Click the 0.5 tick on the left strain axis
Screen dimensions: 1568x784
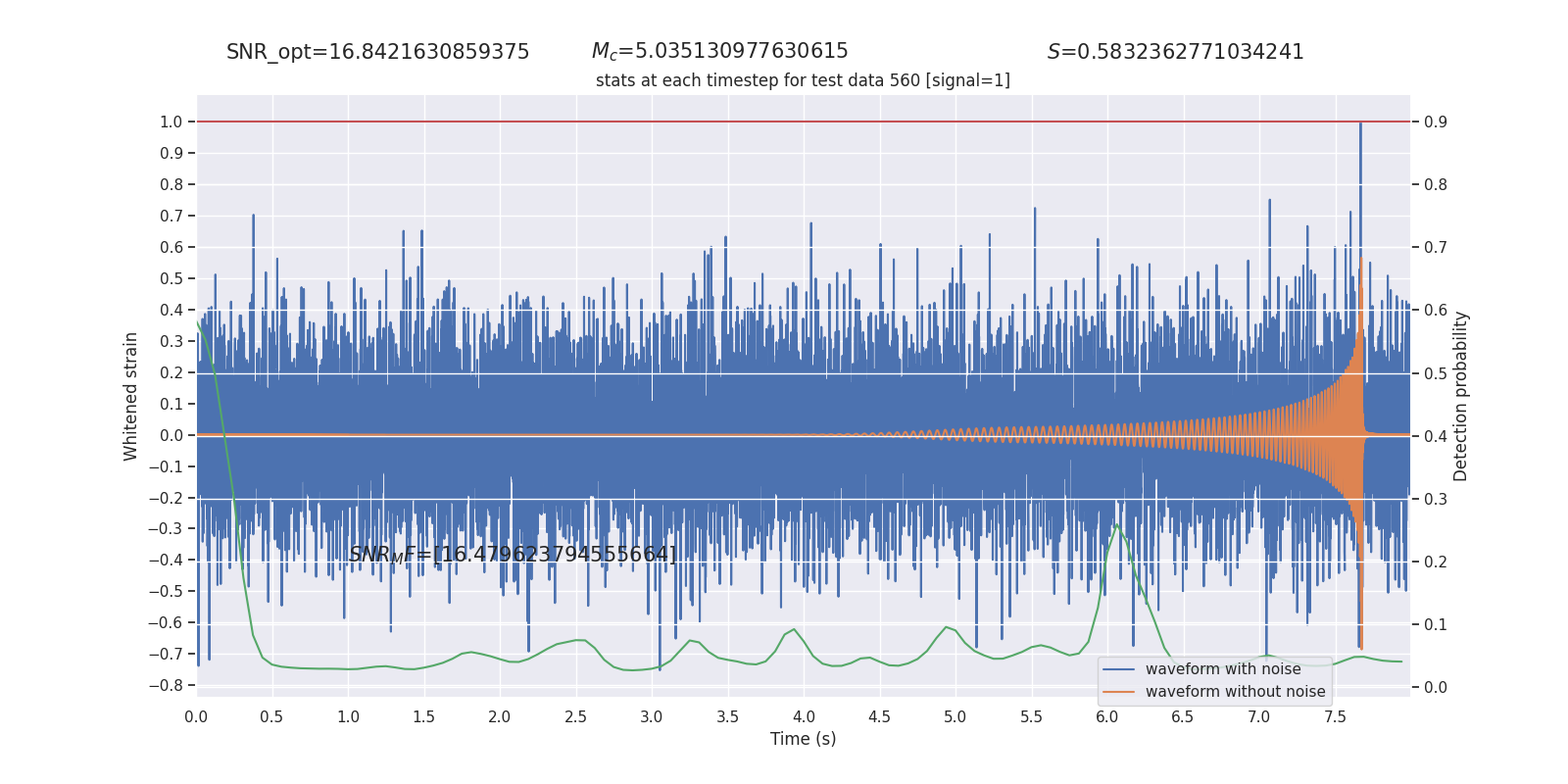coord(171,278)
